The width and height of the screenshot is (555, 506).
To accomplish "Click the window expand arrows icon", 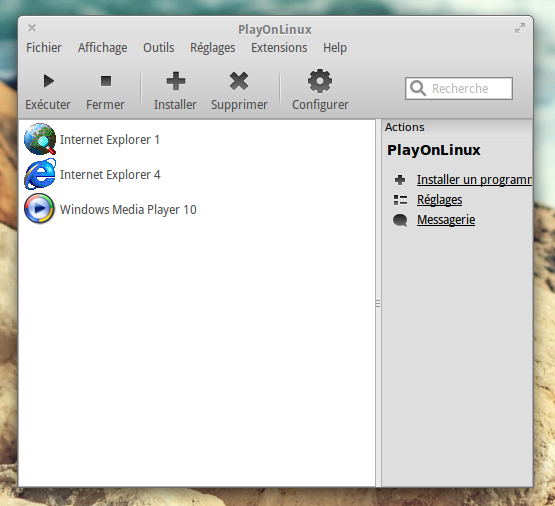I will [520, 28].
